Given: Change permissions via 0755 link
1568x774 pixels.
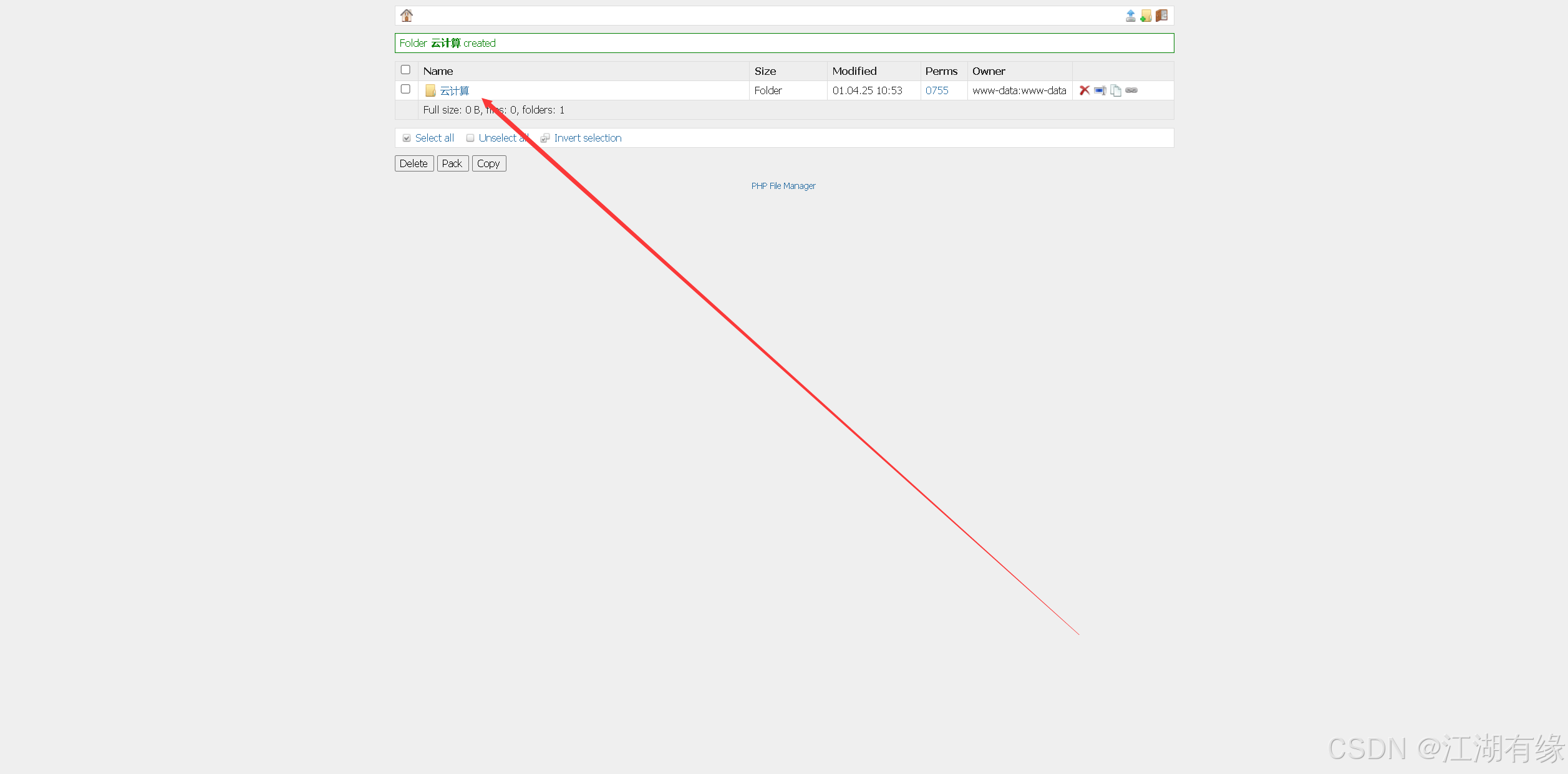Looking at the screenshot, I should 937,90.
